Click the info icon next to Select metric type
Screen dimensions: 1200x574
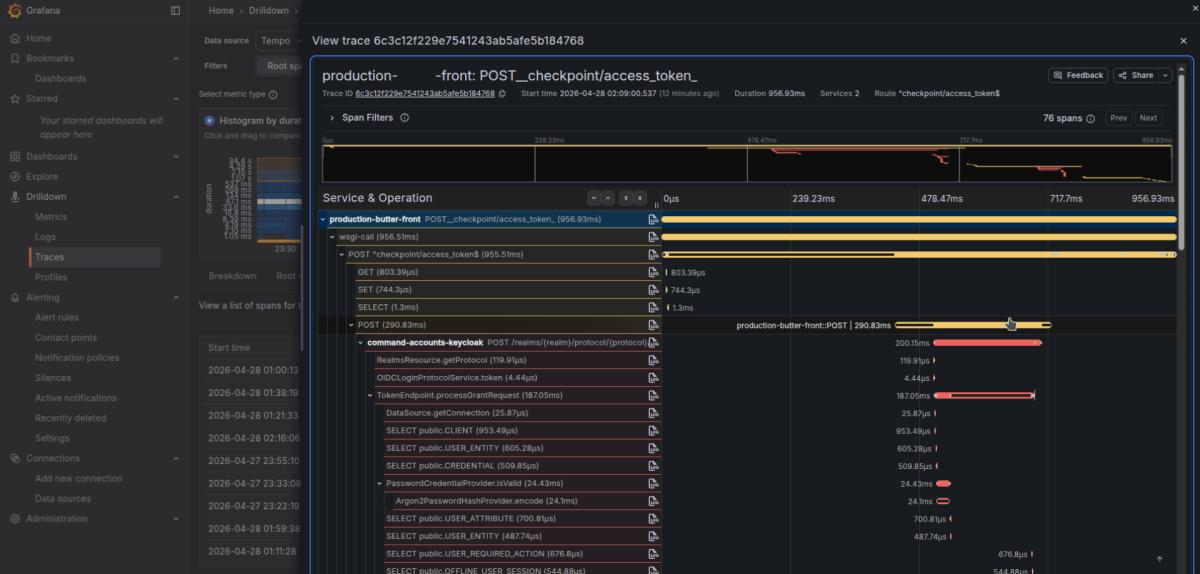[273, 94]
